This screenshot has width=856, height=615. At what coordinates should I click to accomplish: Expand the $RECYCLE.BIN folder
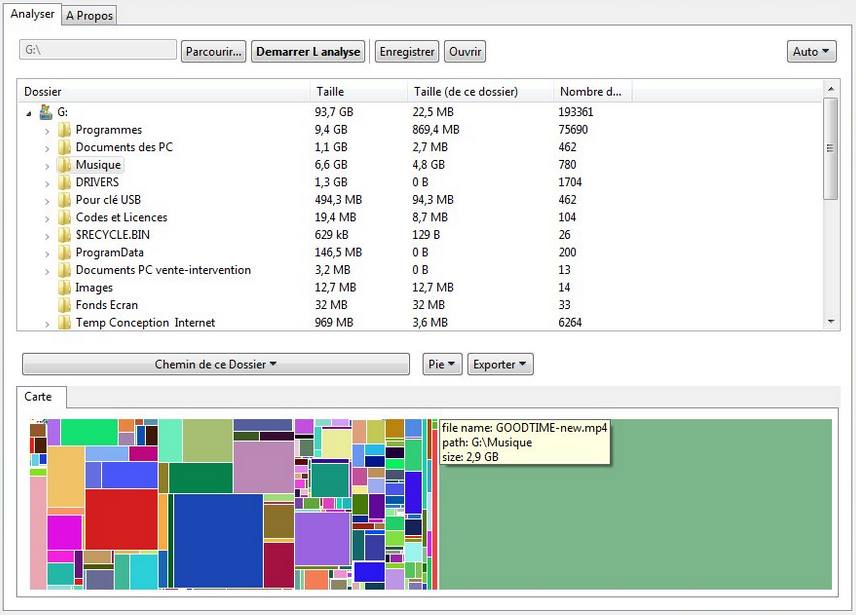[x=47, y=236]
